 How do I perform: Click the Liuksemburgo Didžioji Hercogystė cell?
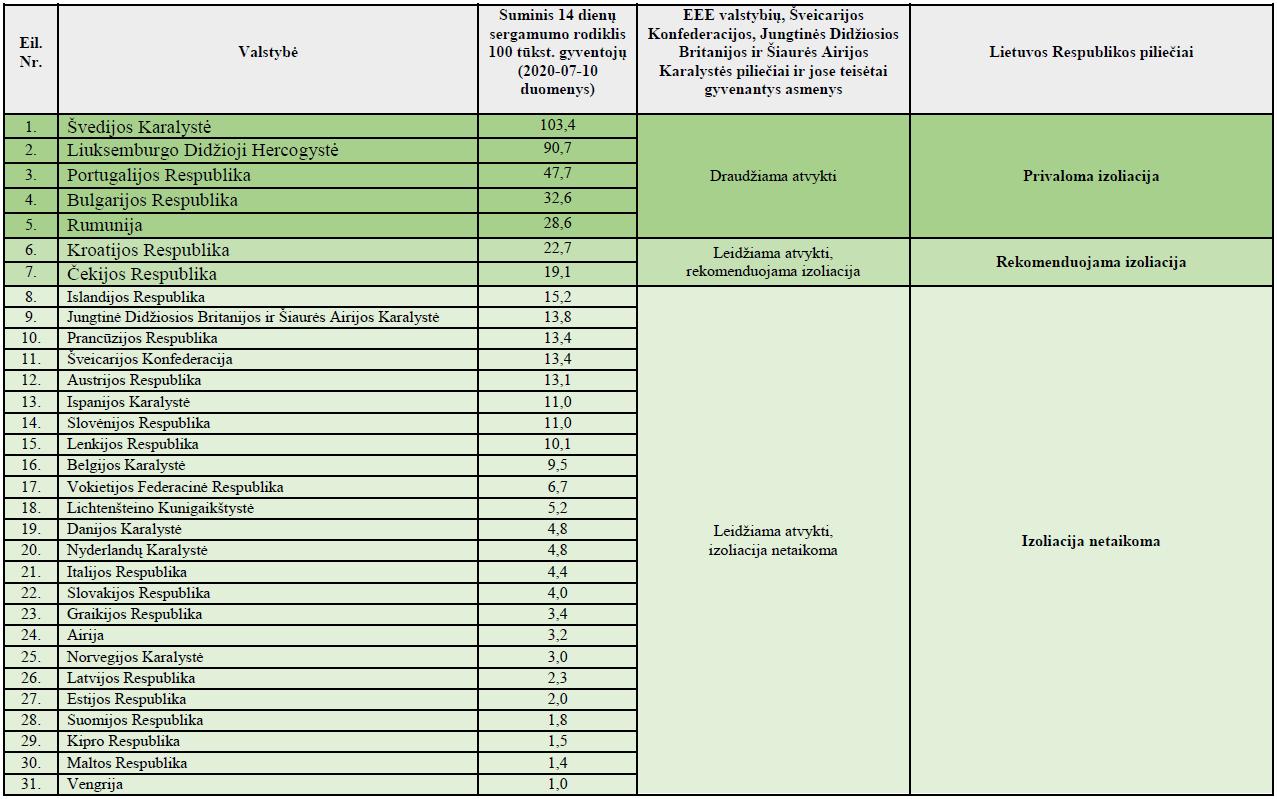[268, 150]
